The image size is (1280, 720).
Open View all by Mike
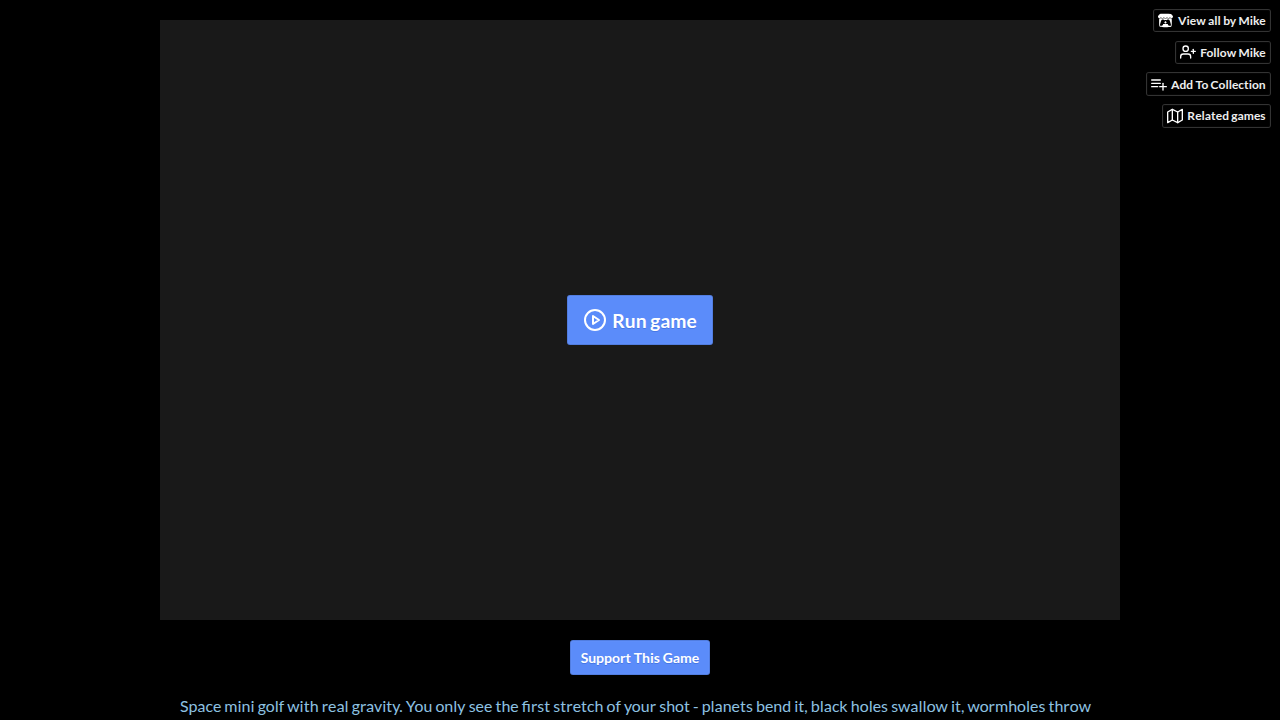[x=1212, y=21]
